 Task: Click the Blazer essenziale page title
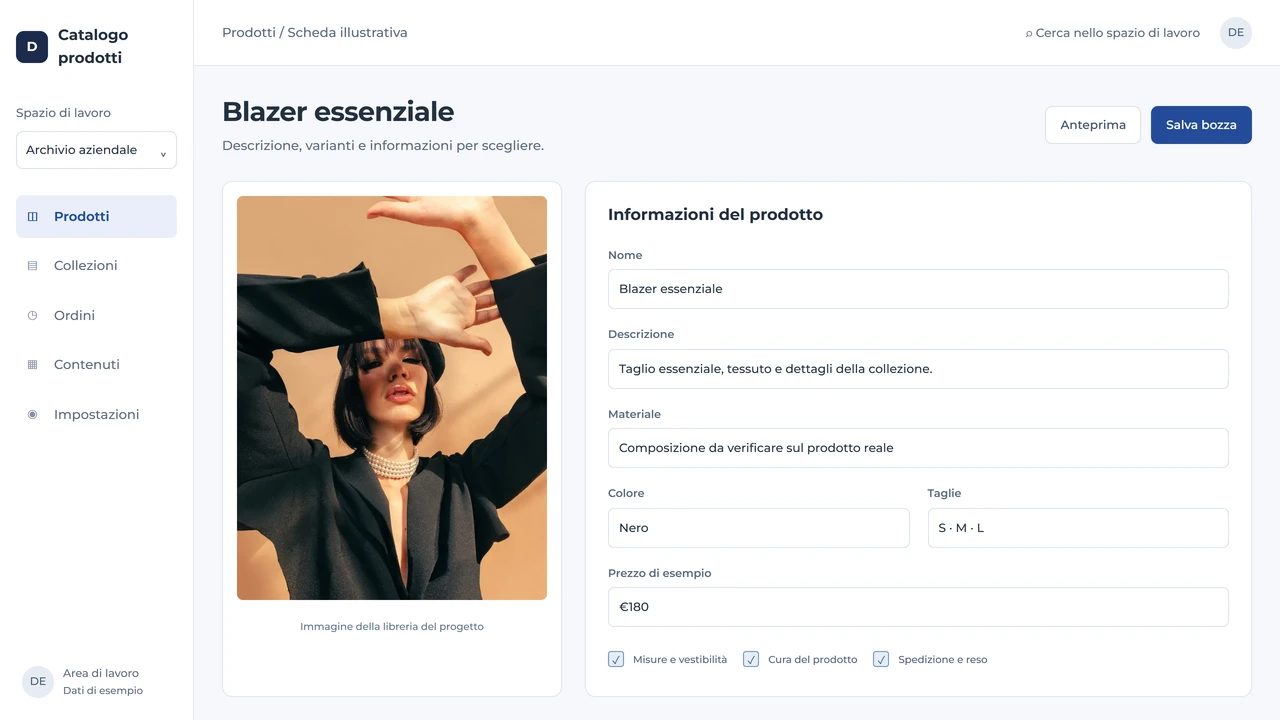pyautogui.click(x=338, y=111)
